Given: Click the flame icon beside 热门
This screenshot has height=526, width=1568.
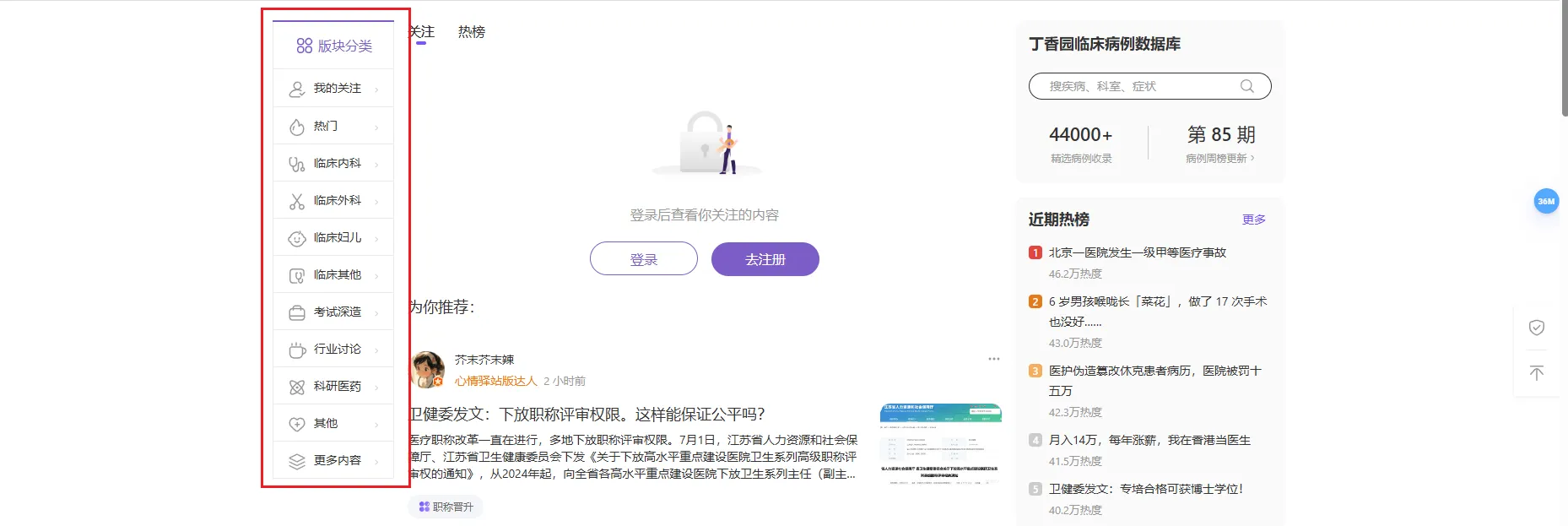Looking at the screenshot, I should click(296, 127).
